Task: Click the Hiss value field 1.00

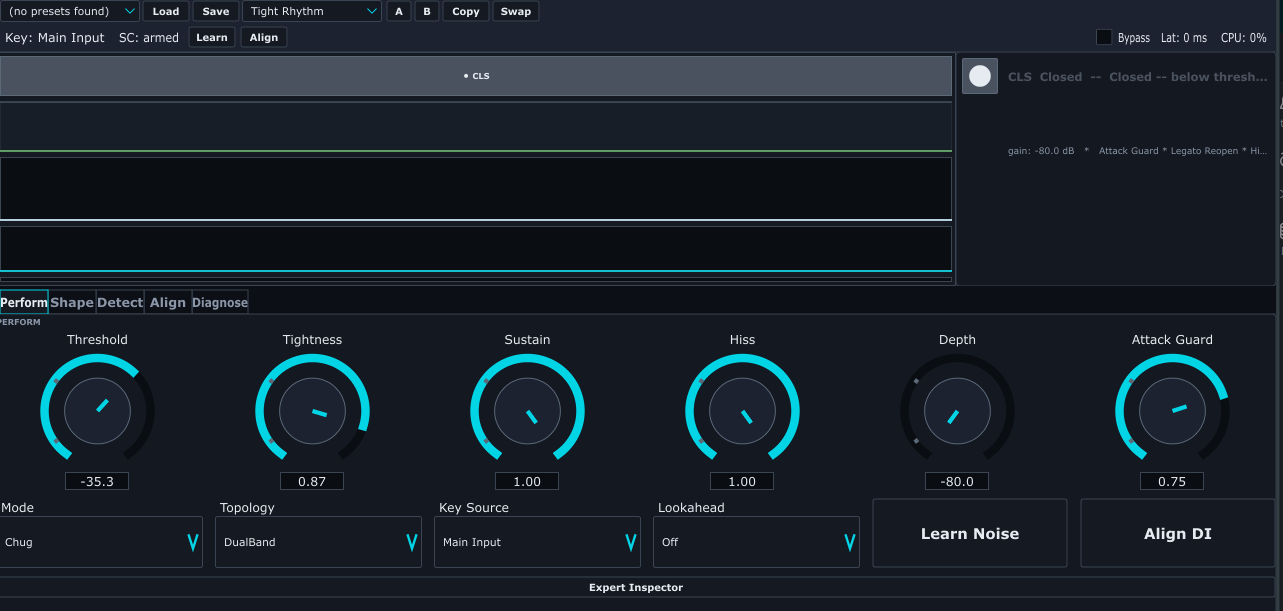Action: pos(742,481)
